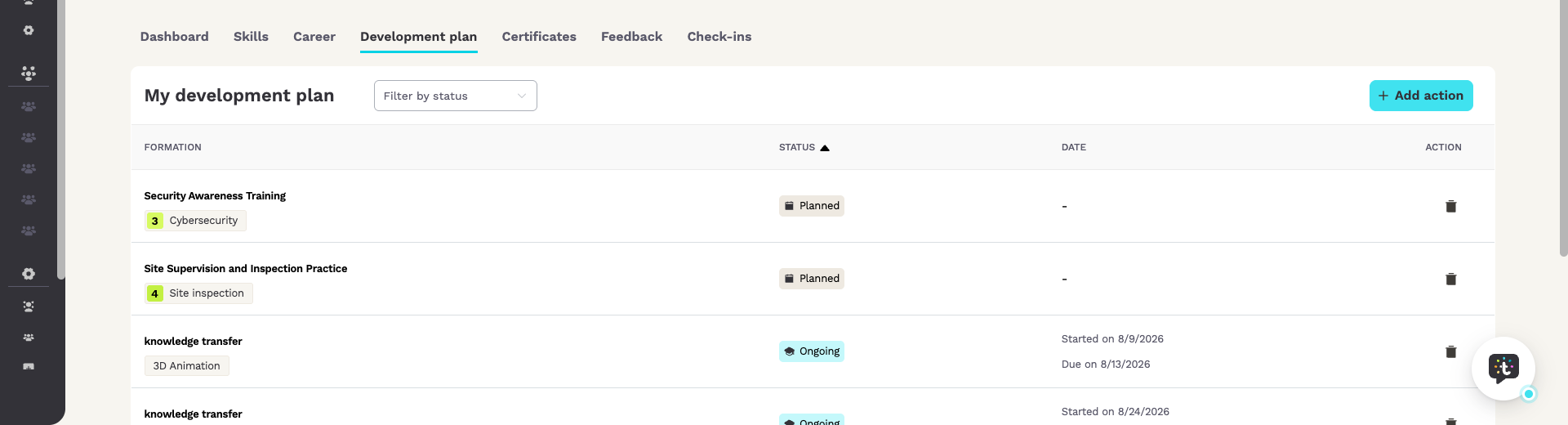Click the Started on 8/9/2026 text
1568x425 pixels.
pos(1112,339)
